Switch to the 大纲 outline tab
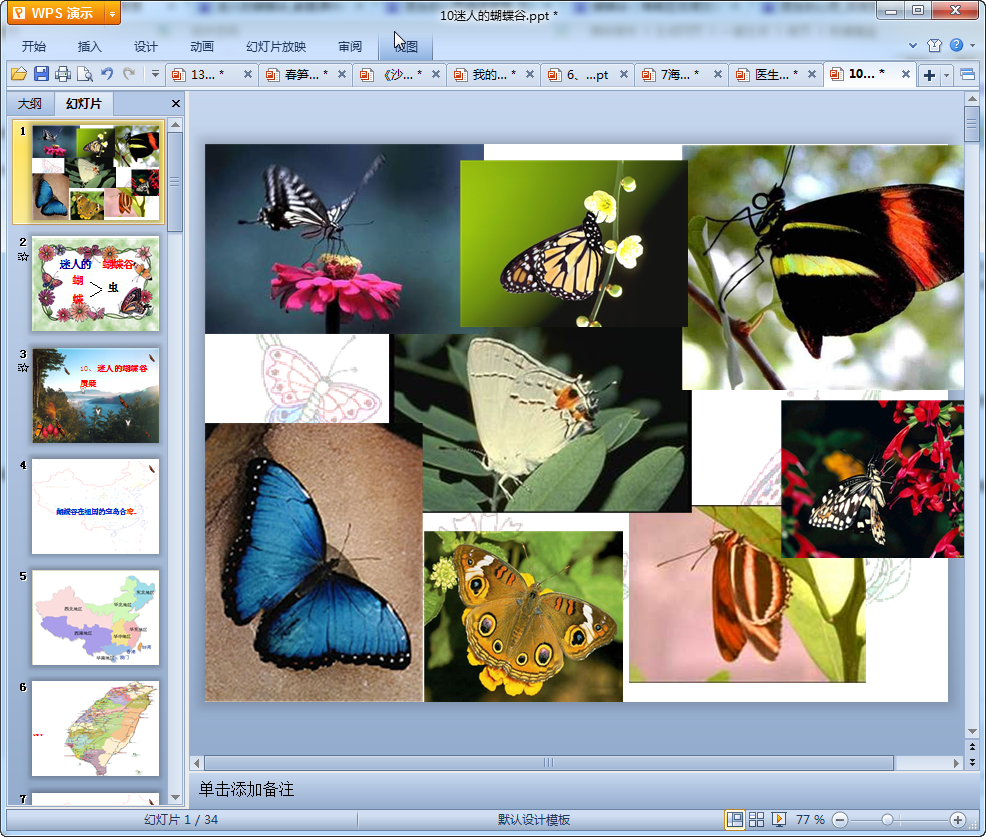This screenshot has width=986, height=837. 30,104
